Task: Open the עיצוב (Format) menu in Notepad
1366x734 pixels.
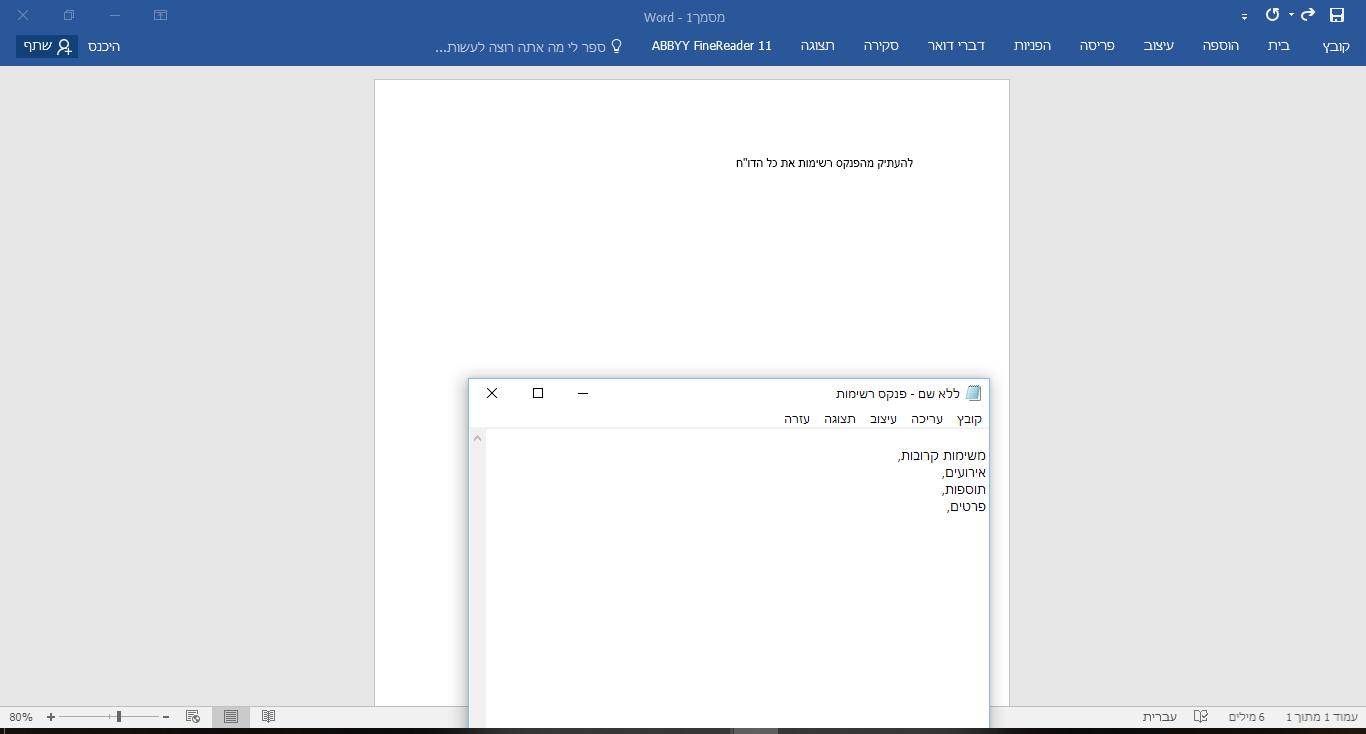Action: 884,419
